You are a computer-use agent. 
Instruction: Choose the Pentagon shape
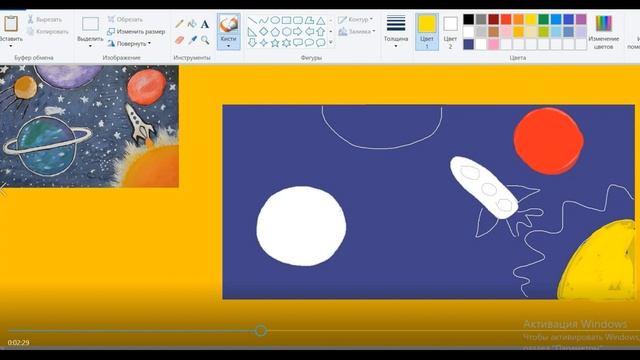coord(275,31)
